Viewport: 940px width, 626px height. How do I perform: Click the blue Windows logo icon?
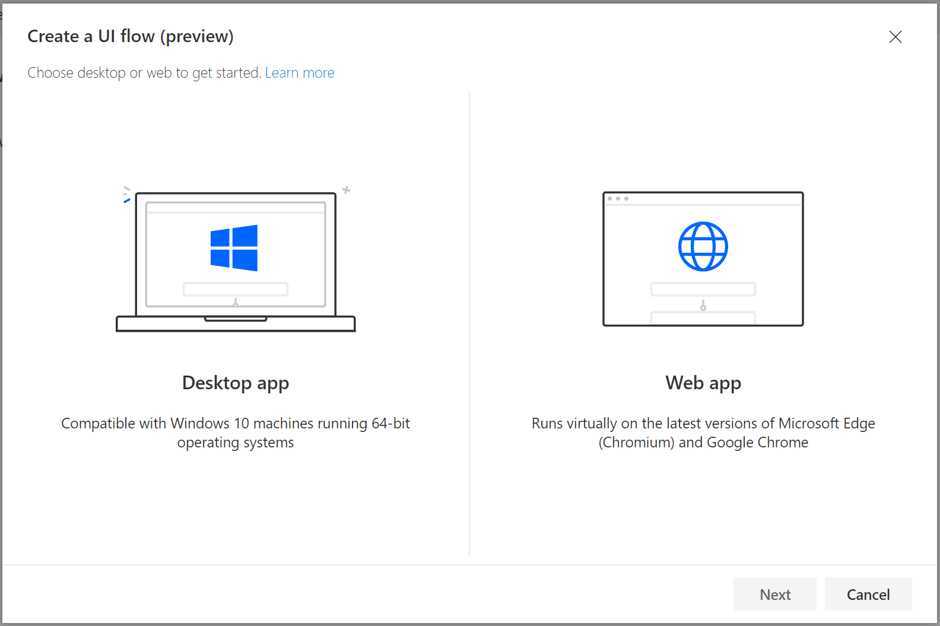click(234, 248)
